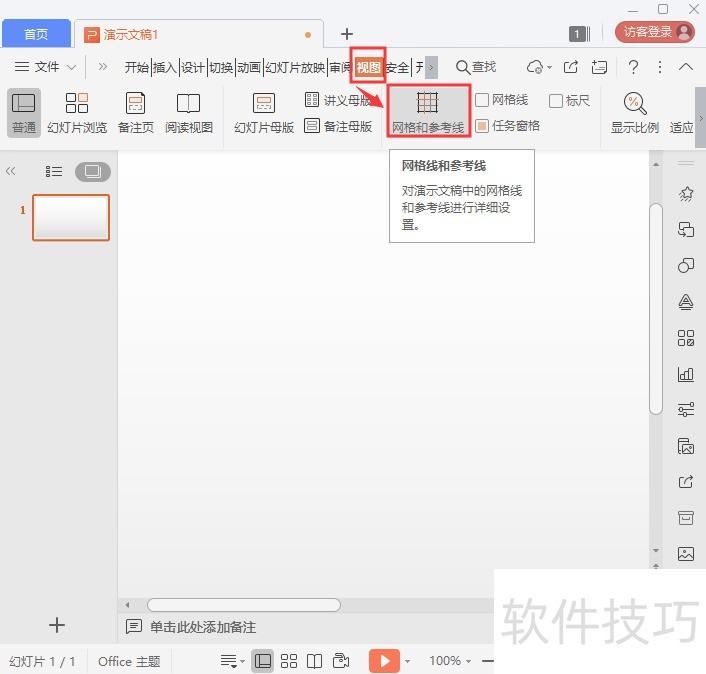Open Reading View (阅读视图)
The height and width of the screenshot is (674, 706).
point(189,113)
